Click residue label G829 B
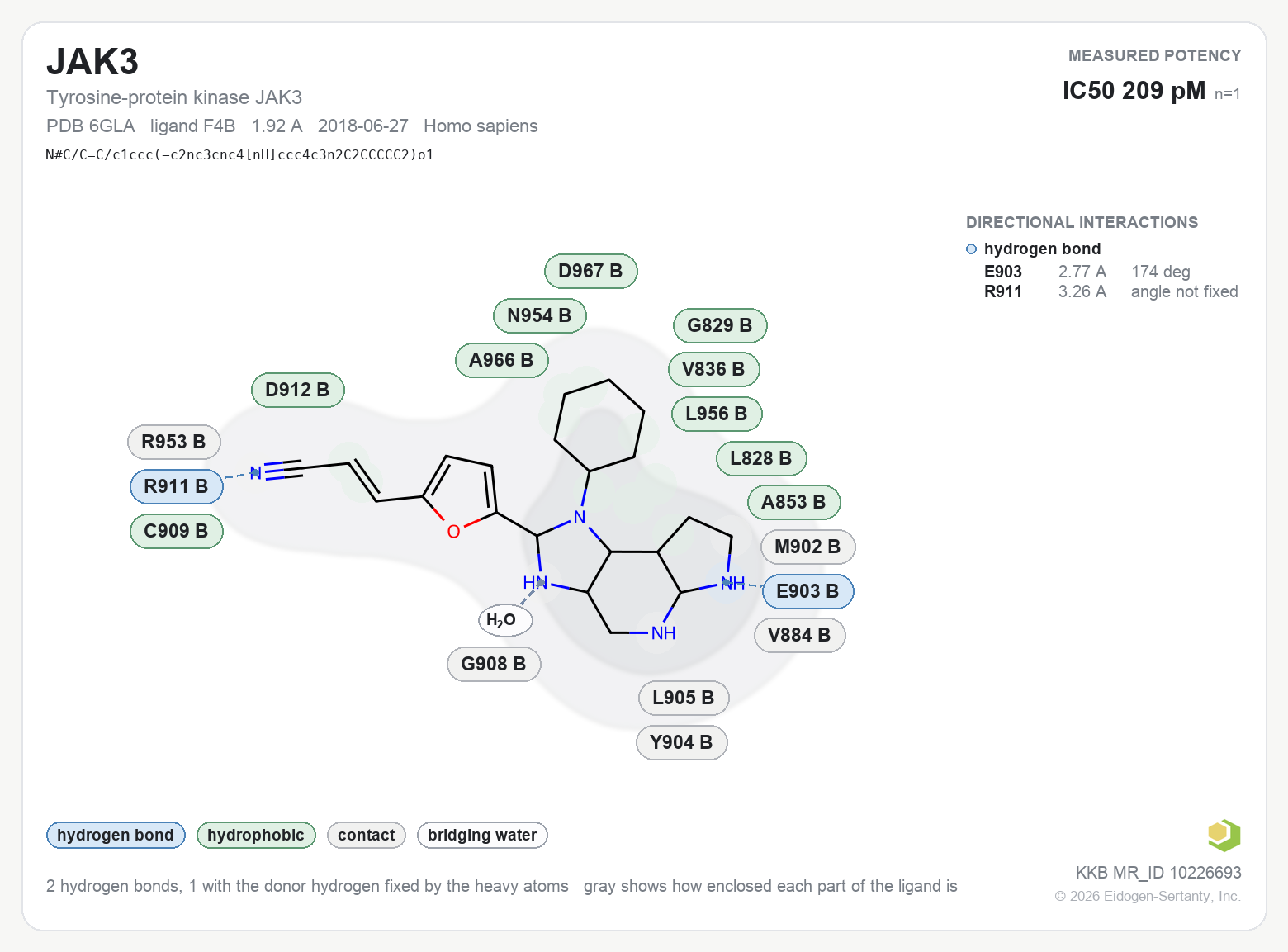 720,325
